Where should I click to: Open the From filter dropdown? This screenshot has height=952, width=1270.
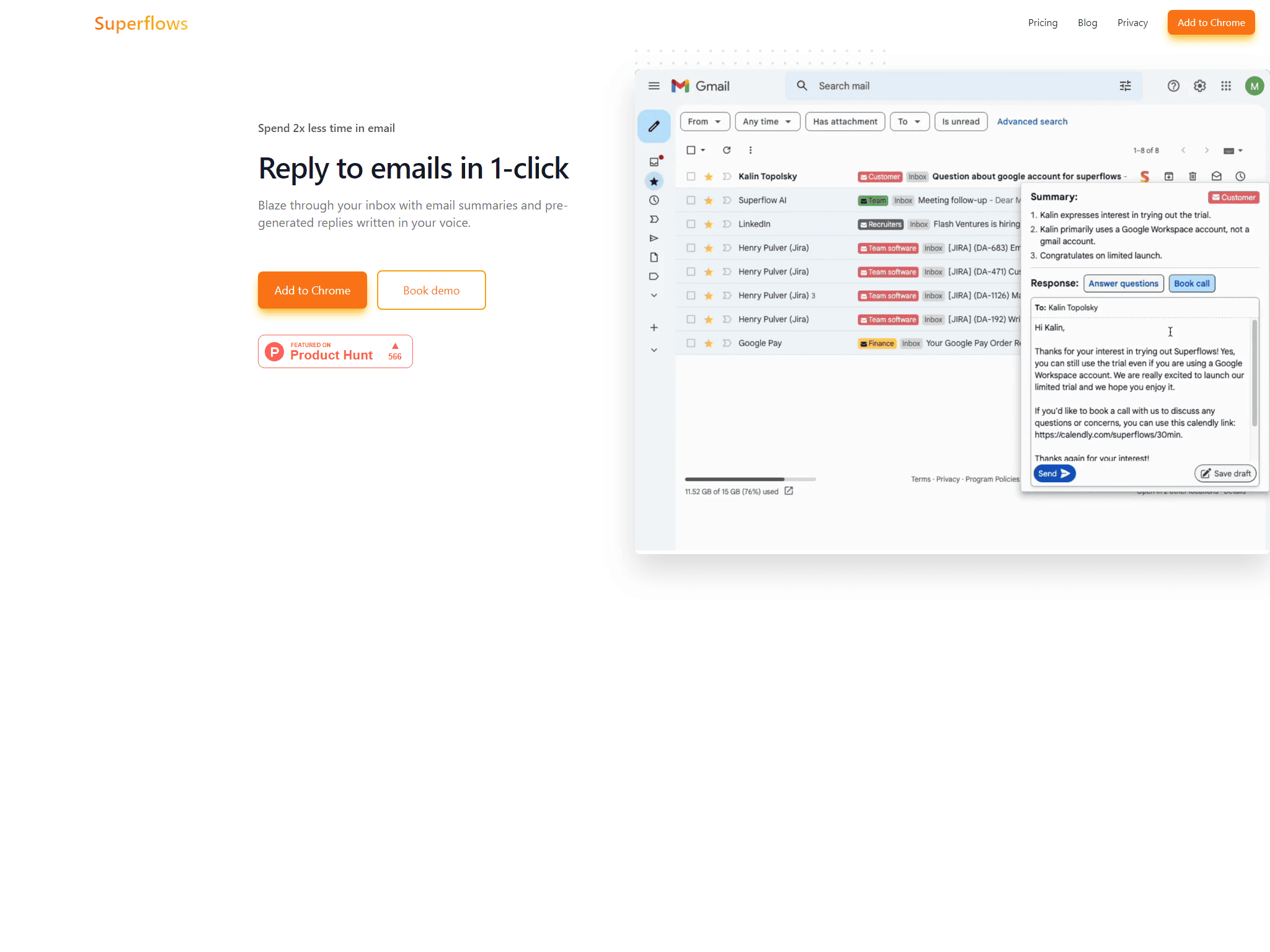tap(704, 121)
